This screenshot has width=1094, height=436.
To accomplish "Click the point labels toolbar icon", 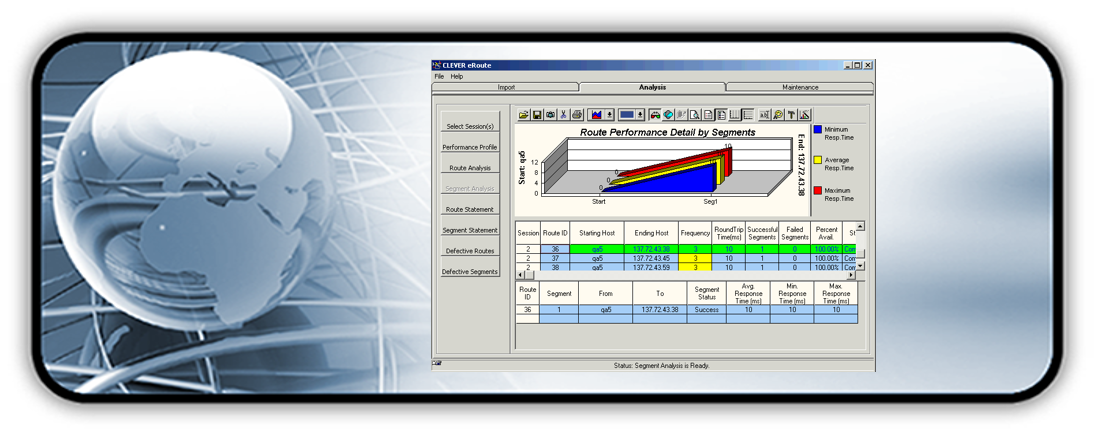I will pyautogui.click(x=765, y=114).
